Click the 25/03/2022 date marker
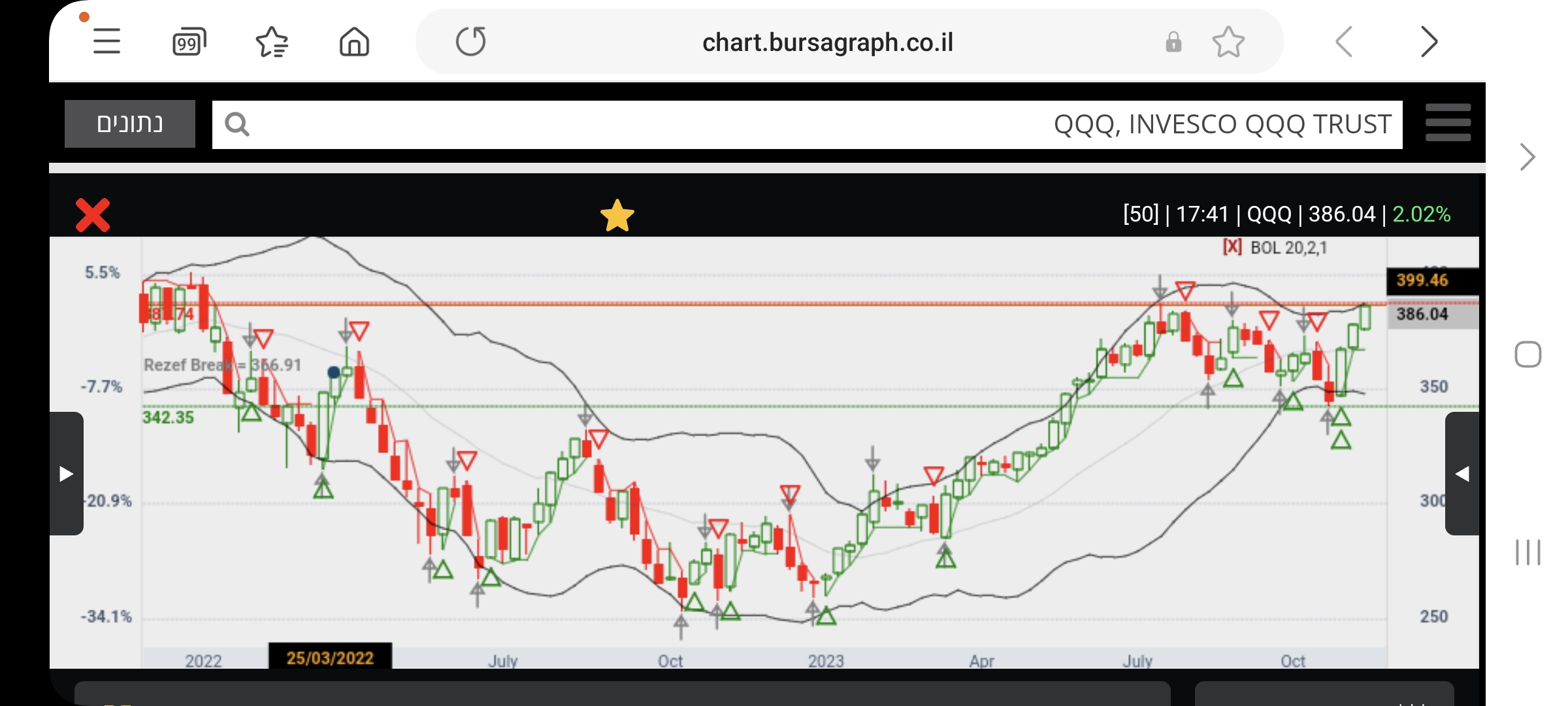Screen dimensions: 1568x706 [330, 657]
